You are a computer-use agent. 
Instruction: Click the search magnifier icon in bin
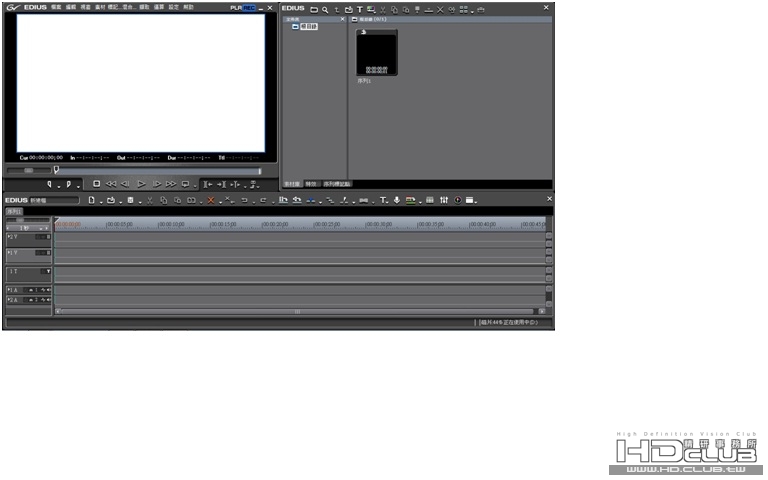coord(325,10)
